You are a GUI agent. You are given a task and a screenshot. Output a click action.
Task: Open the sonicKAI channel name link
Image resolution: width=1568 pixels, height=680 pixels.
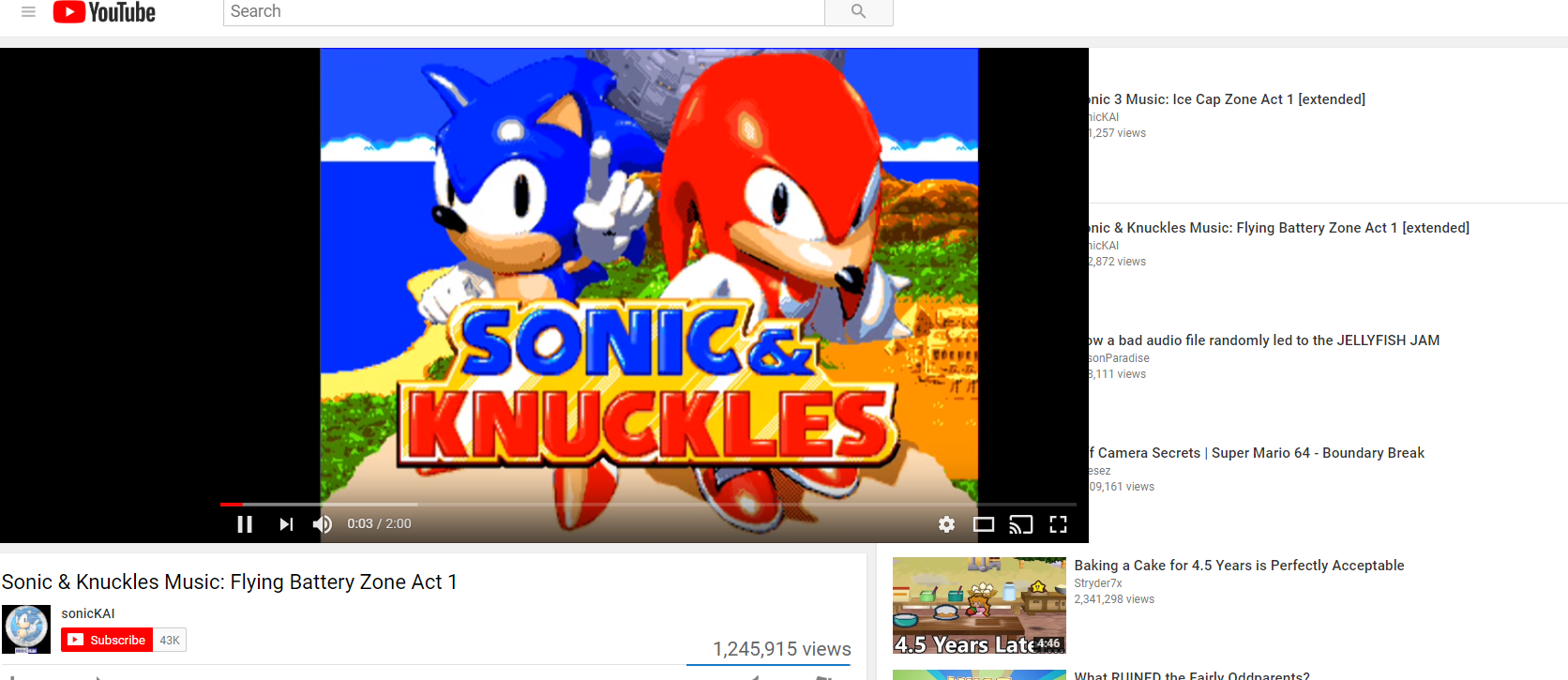tap(88, 613)
